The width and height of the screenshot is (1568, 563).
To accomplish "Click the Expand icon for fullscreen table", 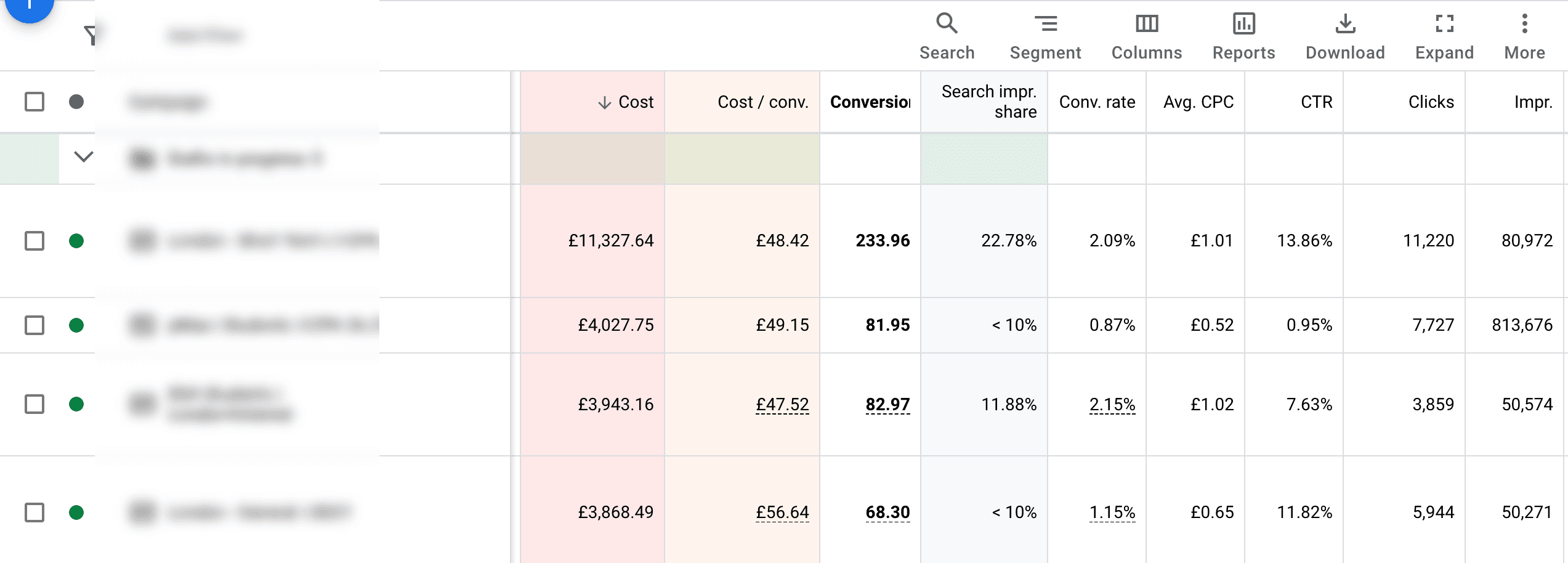I will pos(1444,23).
